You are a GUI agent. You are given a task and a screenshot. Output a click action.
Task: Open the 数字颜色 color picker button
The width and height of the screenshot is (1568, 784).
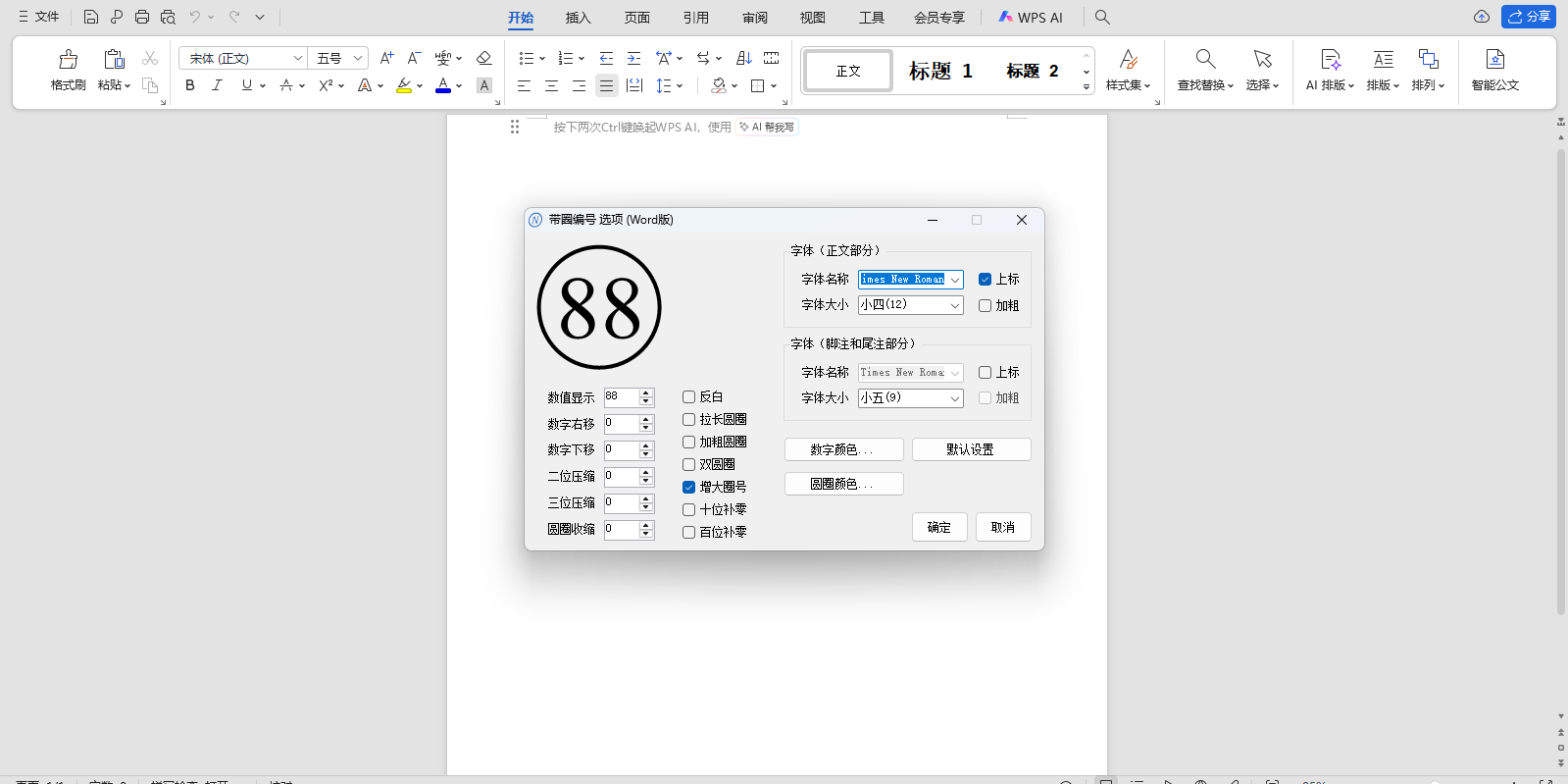[x=843, y=449]
